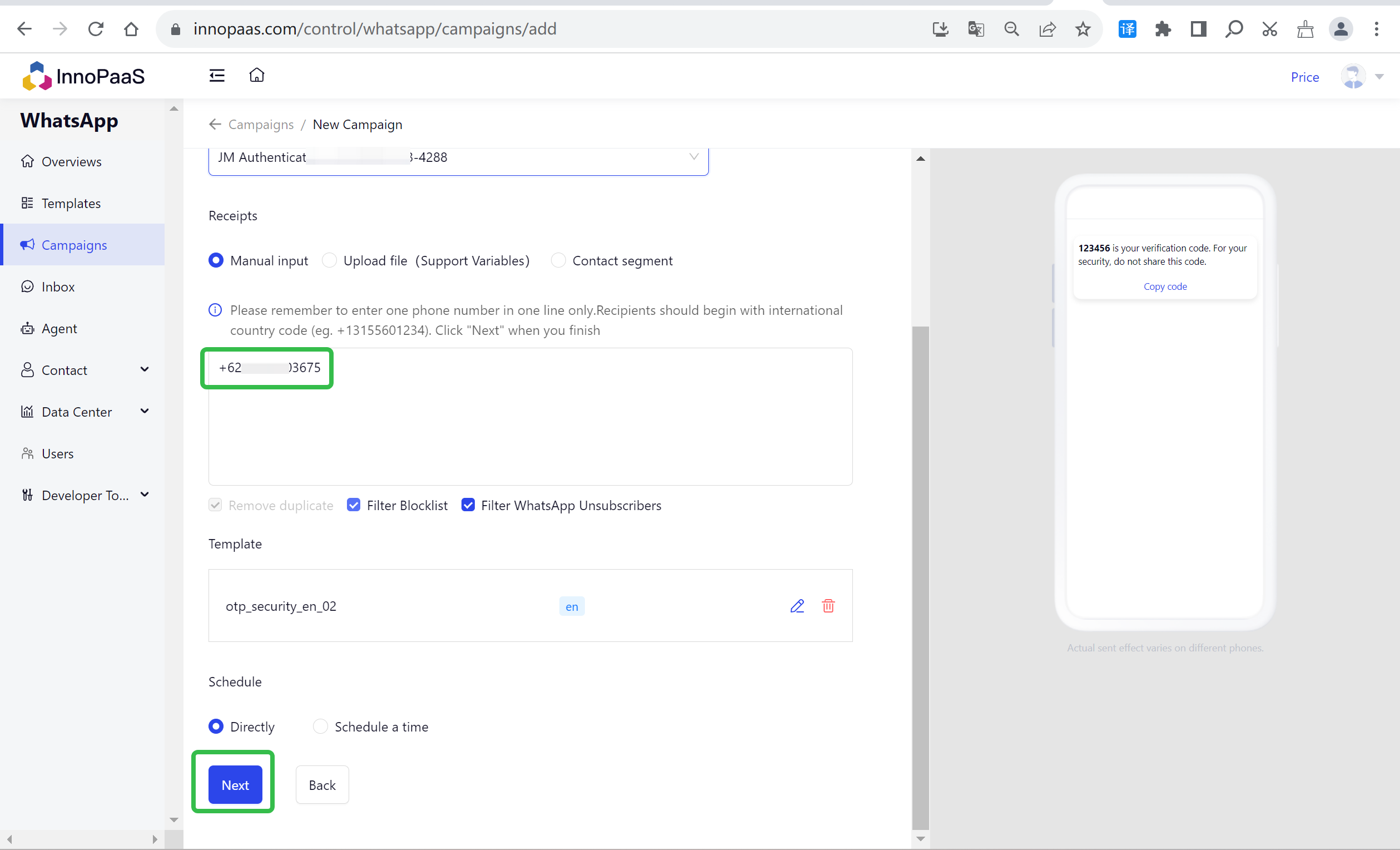Go to Inbox in the sidebar
The height and width of the screenshot is (850, 1400).
tap(58, 286)
